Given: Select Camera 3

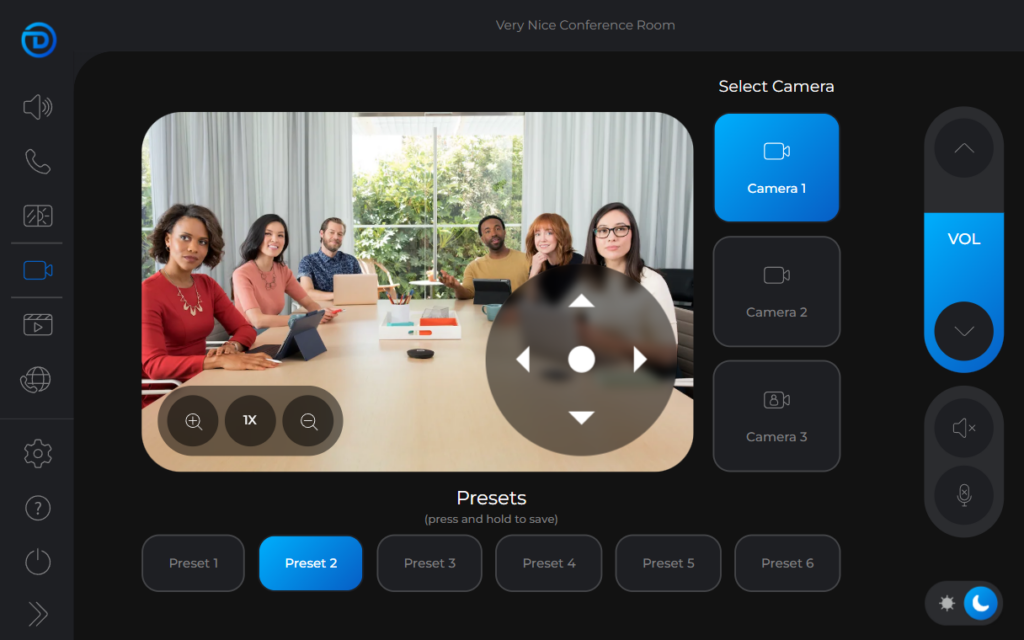Looking at the screenshot, I should click(776, 416).
